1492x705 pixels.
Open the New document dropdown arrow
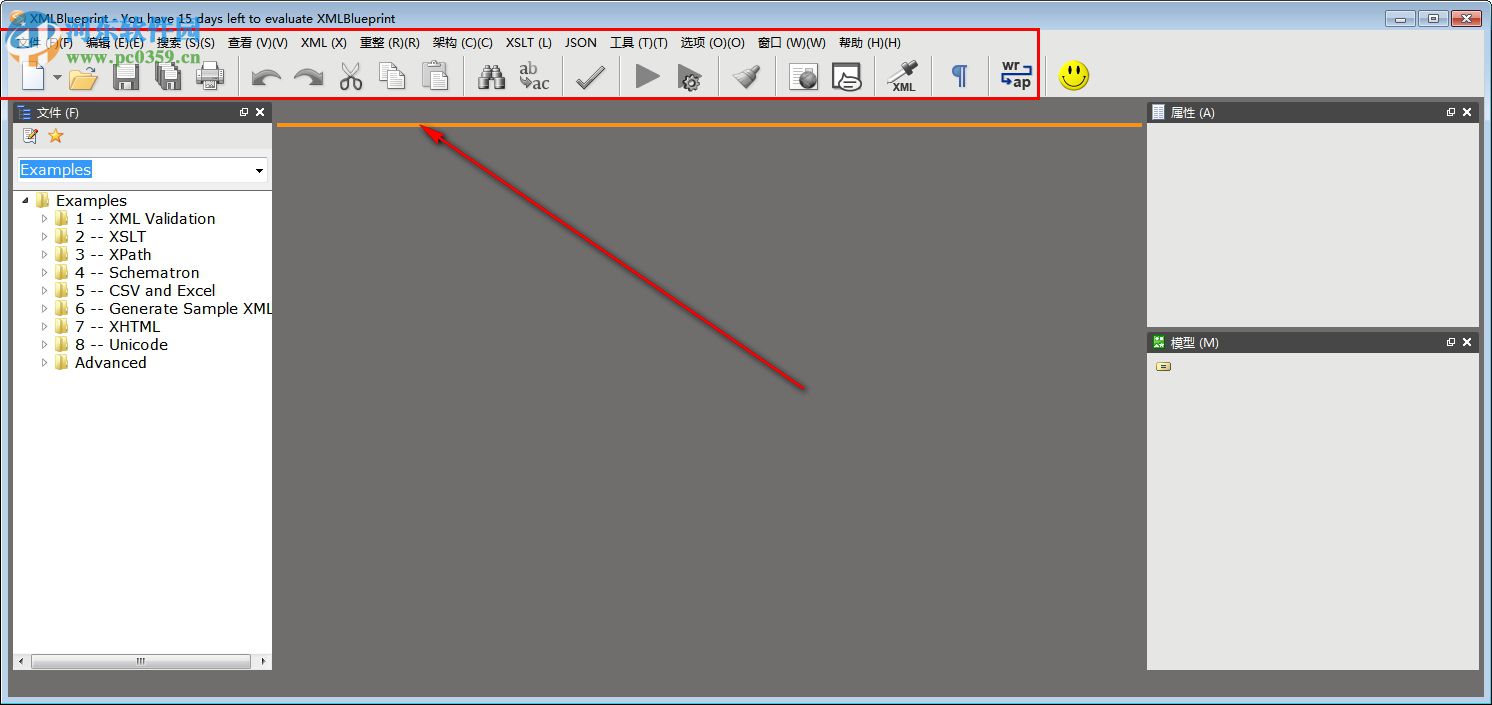pos(57,77)
